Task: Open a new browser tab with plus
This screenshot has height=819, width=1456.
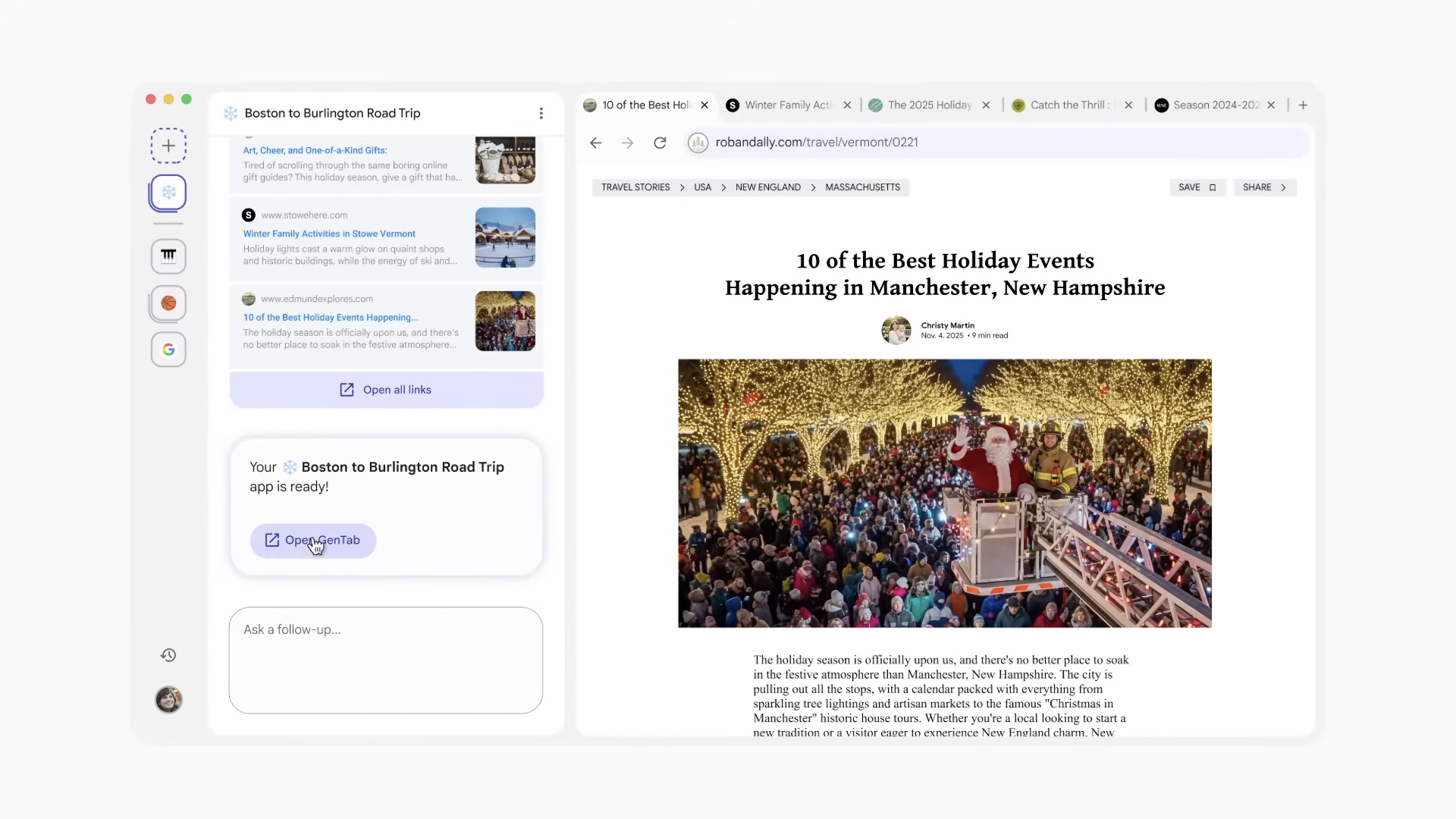Action: click(x=1302, y=105)
